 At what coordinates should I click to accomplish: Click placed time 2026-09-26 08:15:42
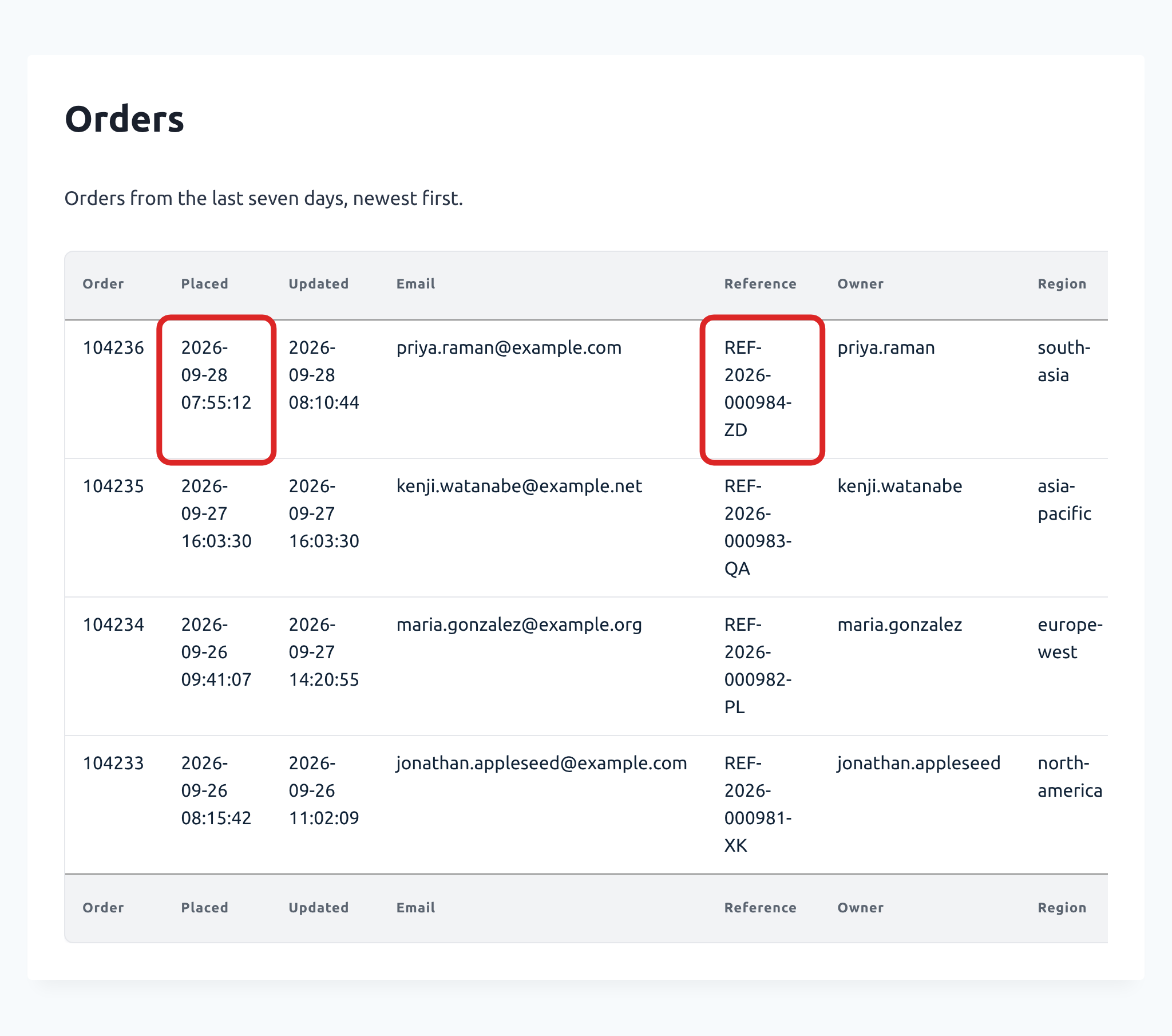coord(216,790)
